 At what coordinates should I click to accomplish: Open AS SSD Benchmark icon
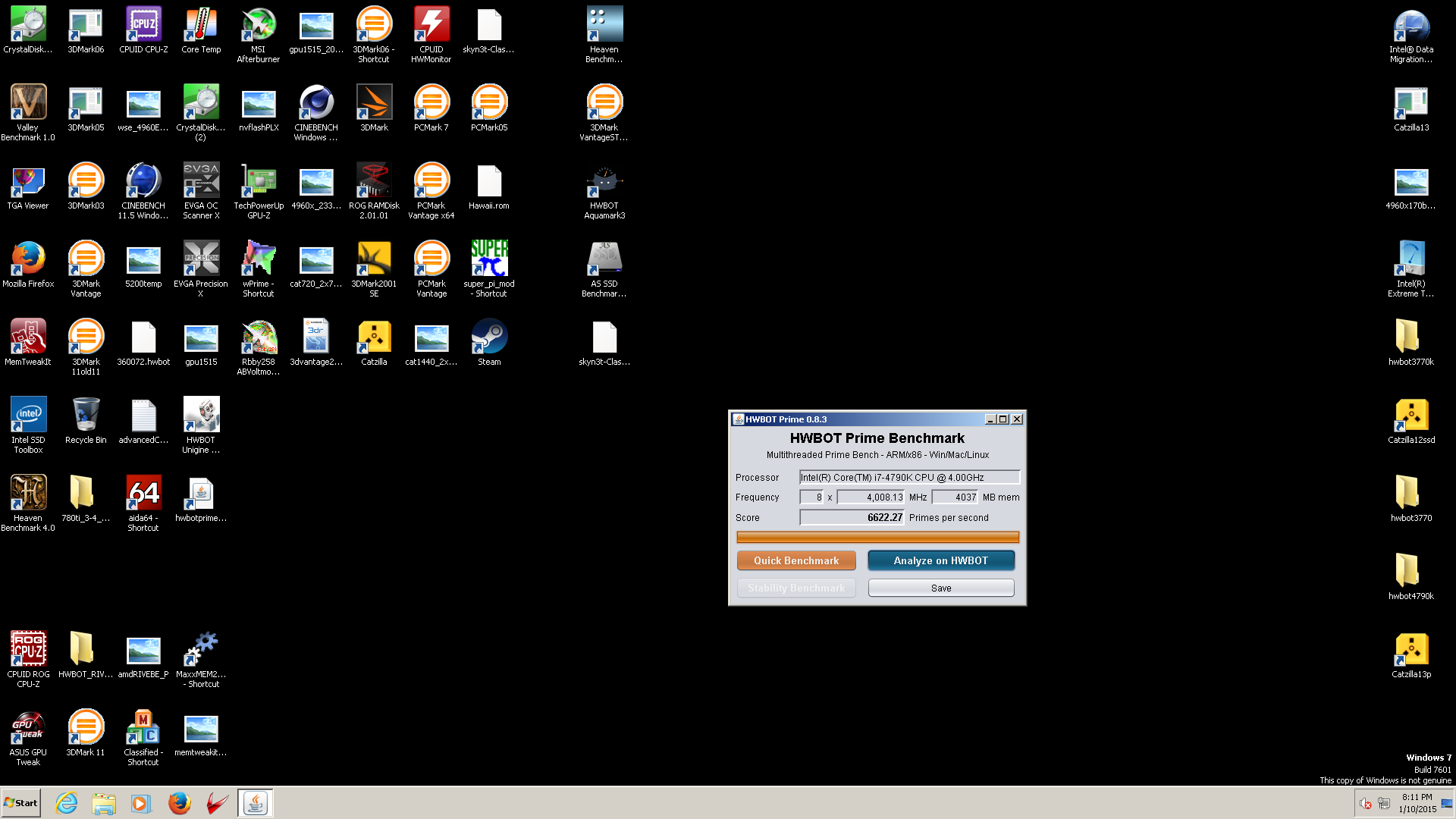(x=604, y=269)
